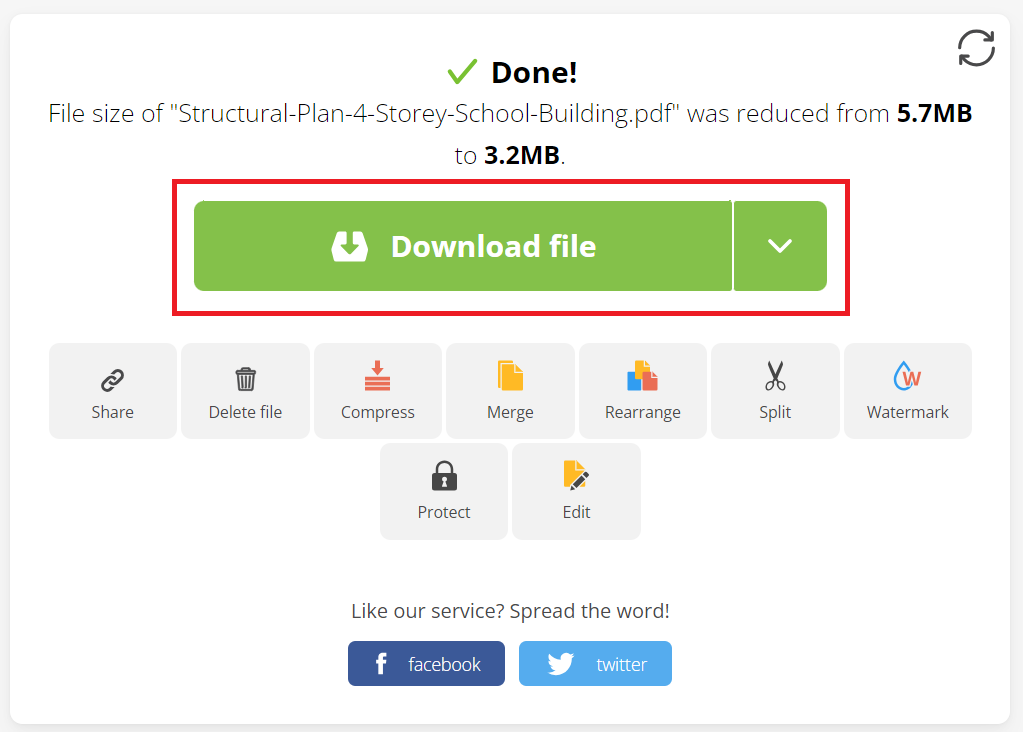This screenshot has width=1023, height=732.
Task: Select the Rearrange tool
Action: coord(642,390)
